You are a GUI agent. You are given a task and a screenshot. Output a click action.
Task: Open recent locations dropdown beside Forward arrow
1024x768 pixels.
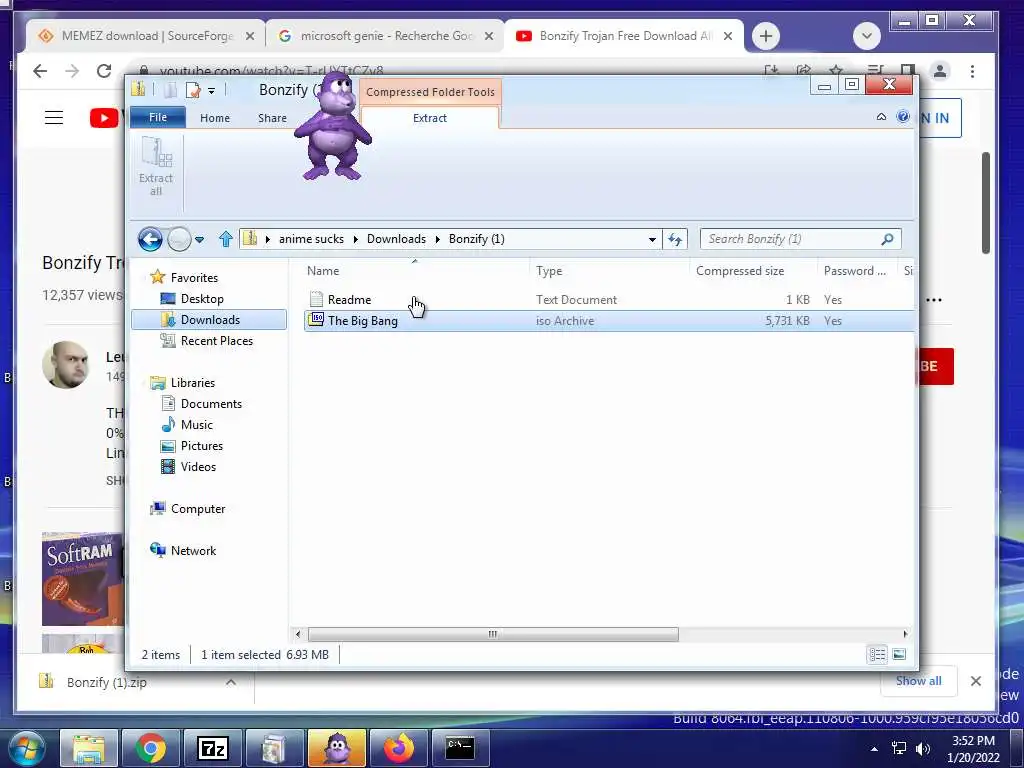pyautogui.click(x=200, y=240)
